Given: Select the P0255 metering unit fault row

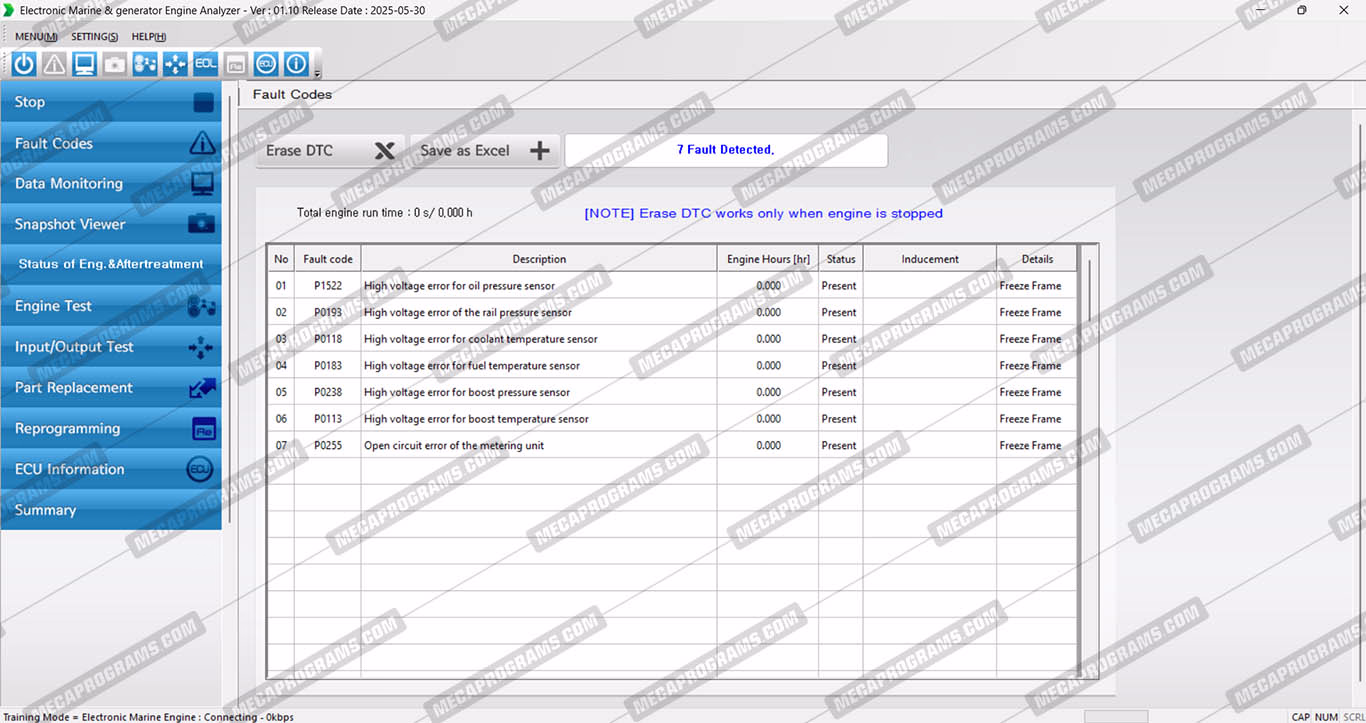Looking at the screenshot, I should pyautogui.click(x=540, y=446).
